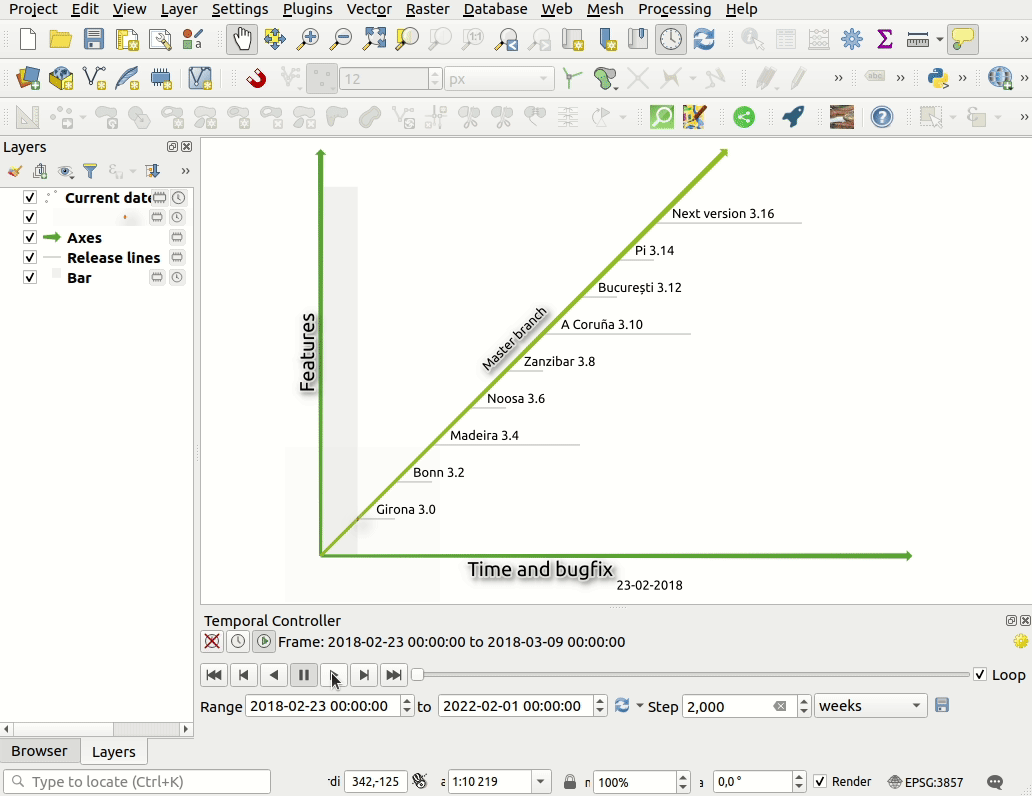Viewport: 1032px width, 796px height.
Task: Open the weeks step unit dropdown
Action: click(871, 706)
